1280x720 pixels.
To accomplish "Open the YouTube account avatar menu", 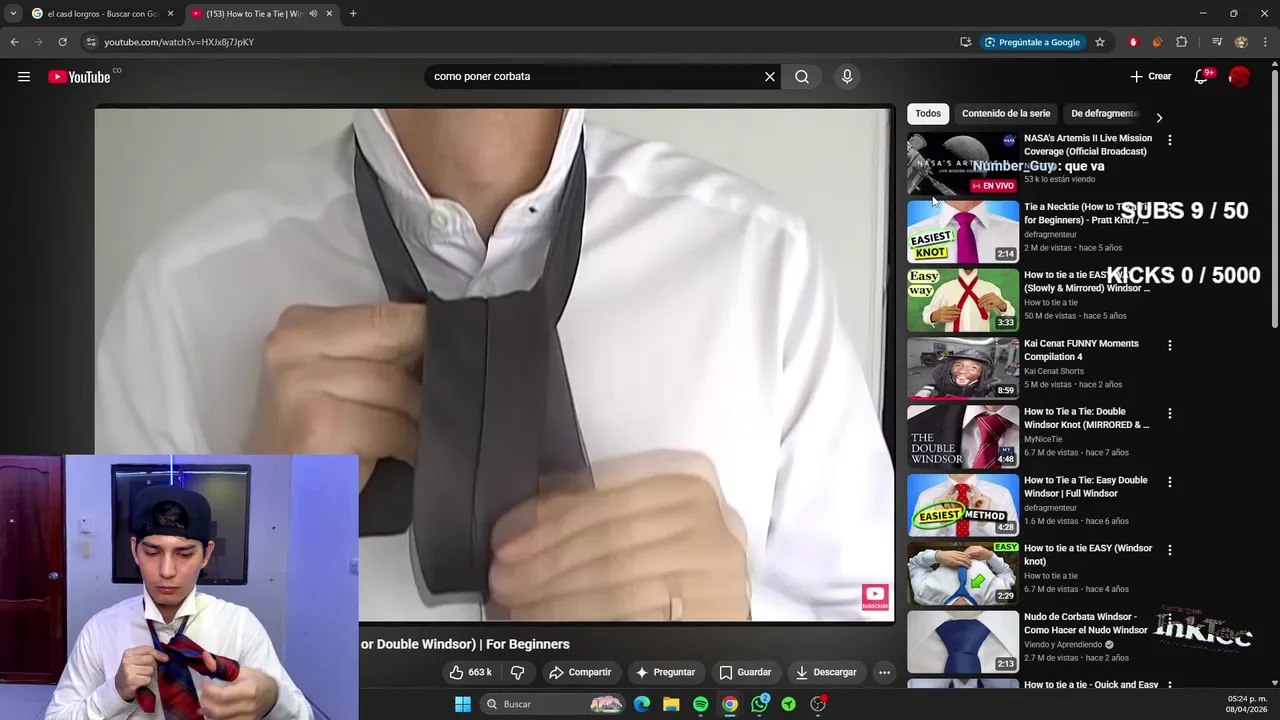I will [x=1239, y=76].
